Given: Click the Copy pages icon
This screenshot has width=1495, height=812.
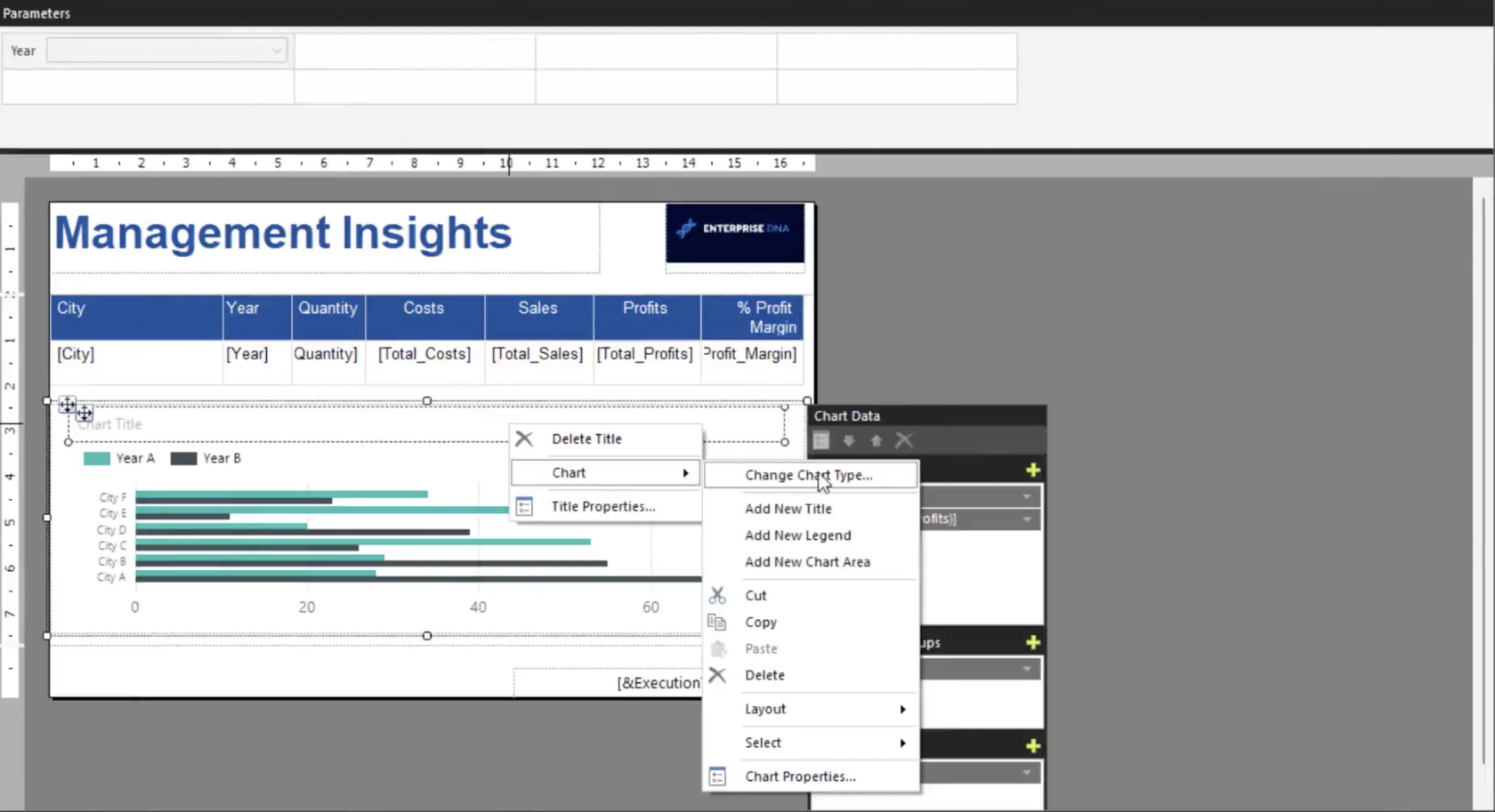Looking at the screenshot, I should [x=717, y=622].
